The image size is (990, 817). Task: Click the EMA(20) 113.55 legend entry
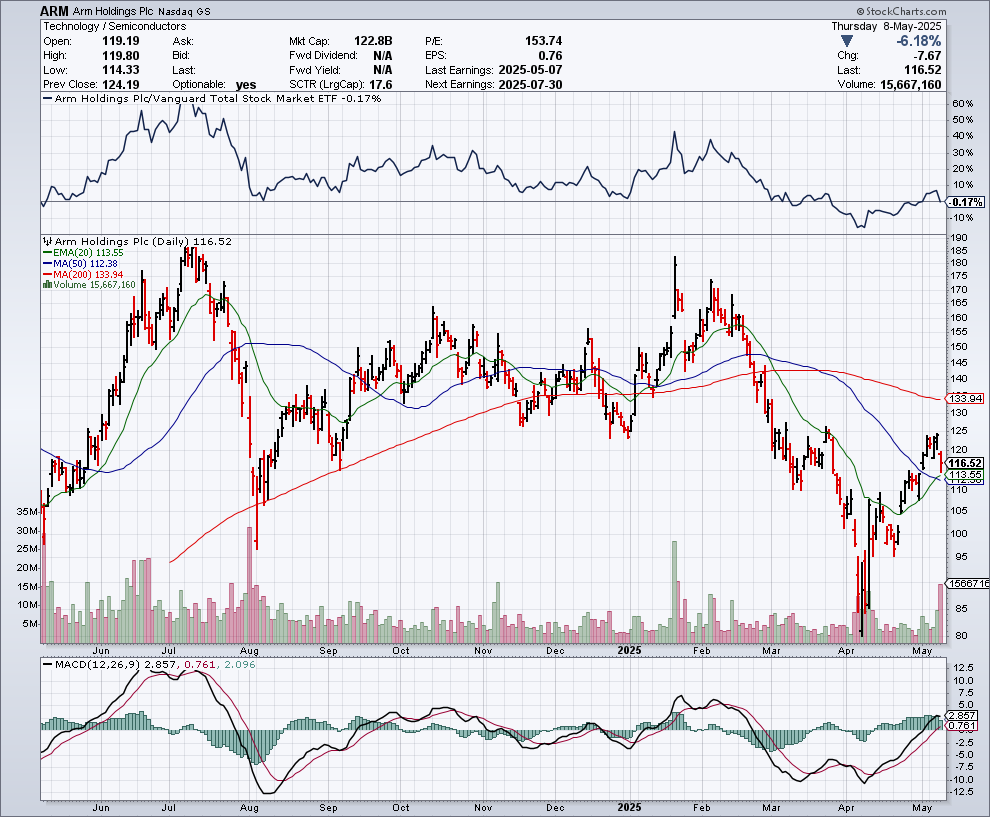(83, 253)
